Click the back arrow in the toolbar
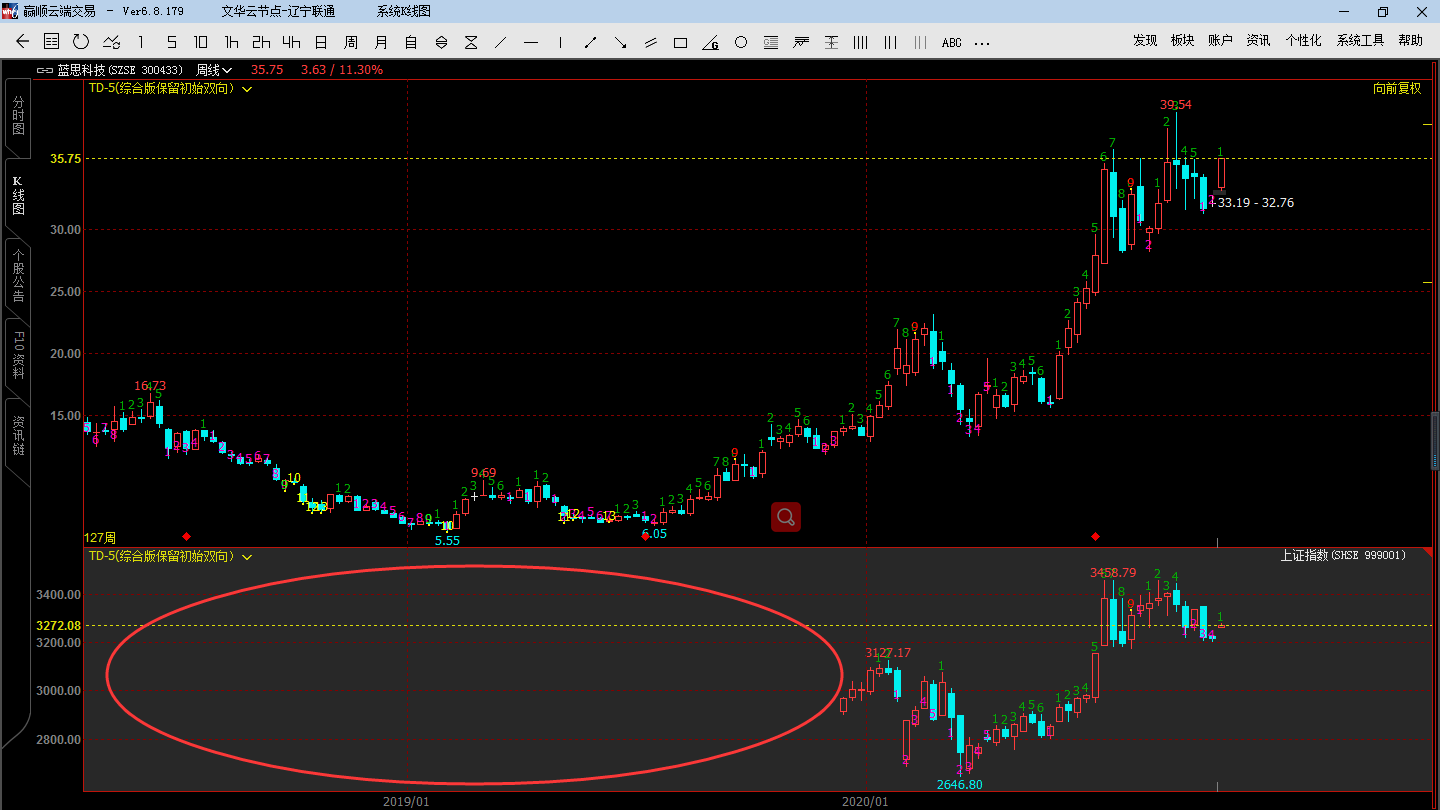This screenshot has width=1440, height=810. click(23, 42)
